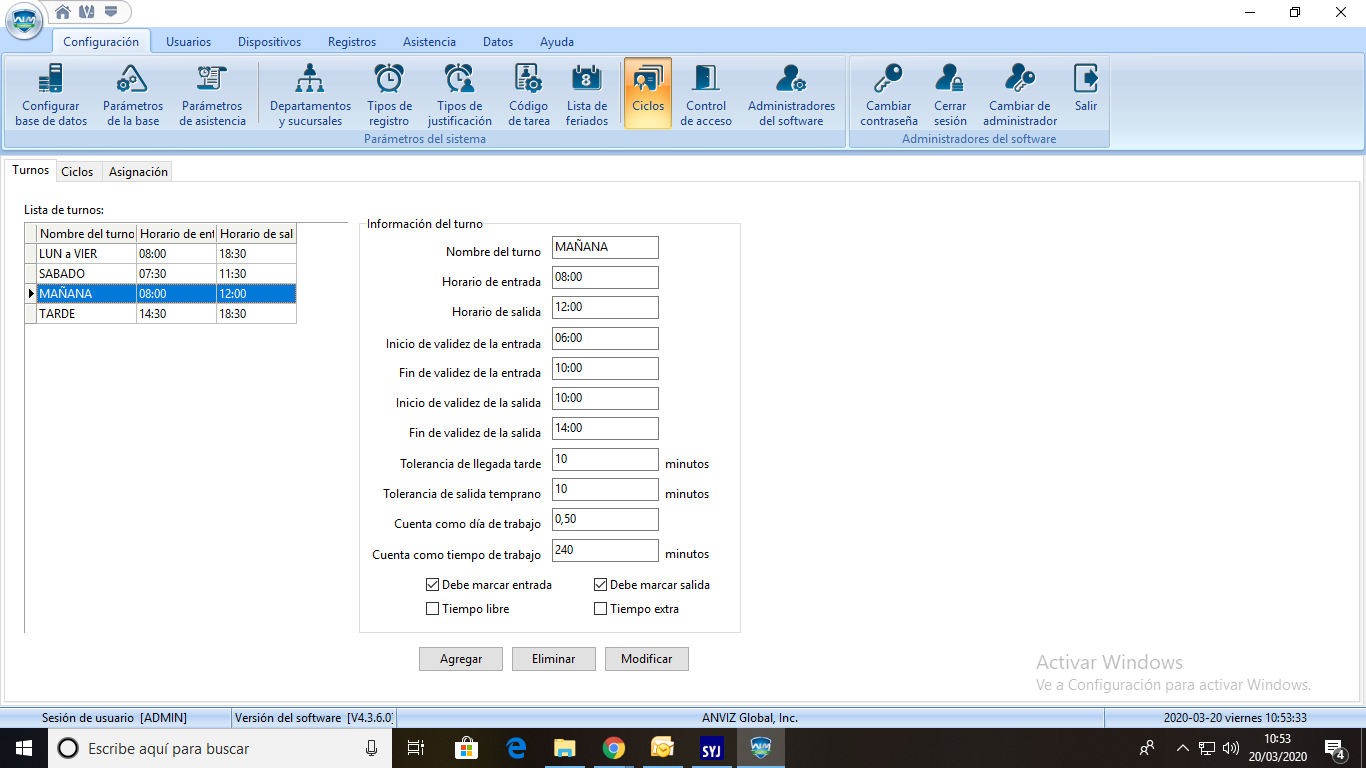
Task: Switch to the Ciclos sub-tab
Action: pos(77,172)
